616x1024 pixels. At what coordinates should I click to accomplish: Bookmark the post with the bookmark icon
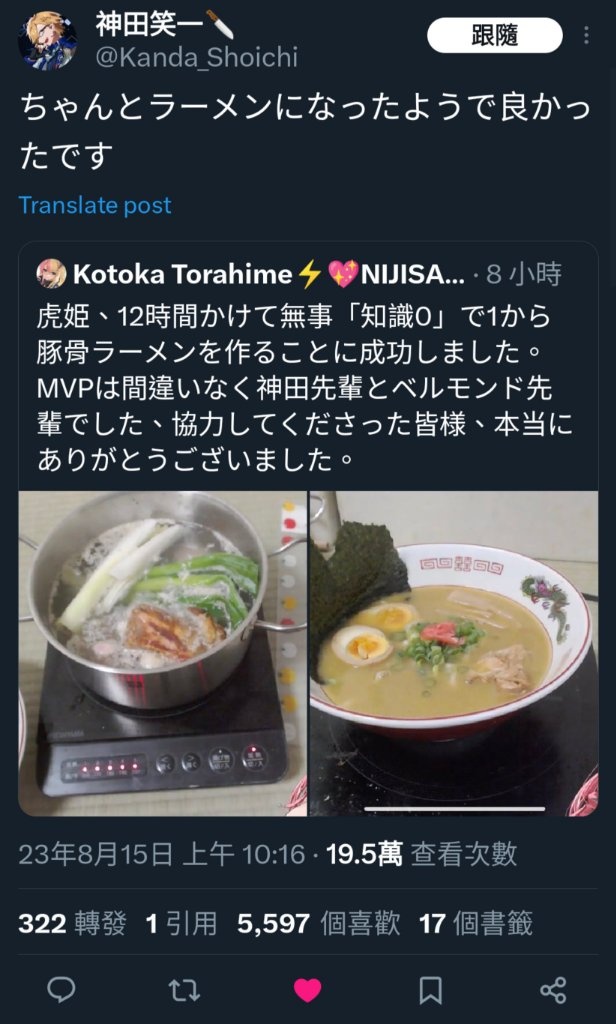pos(430,991)
